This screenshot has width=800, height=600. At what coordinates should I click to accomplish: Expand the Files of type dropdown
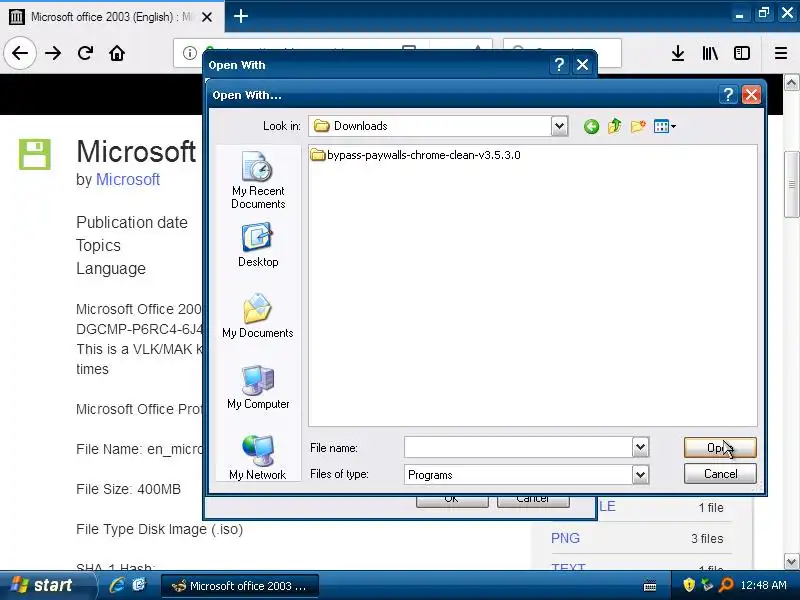pos(640,474)
